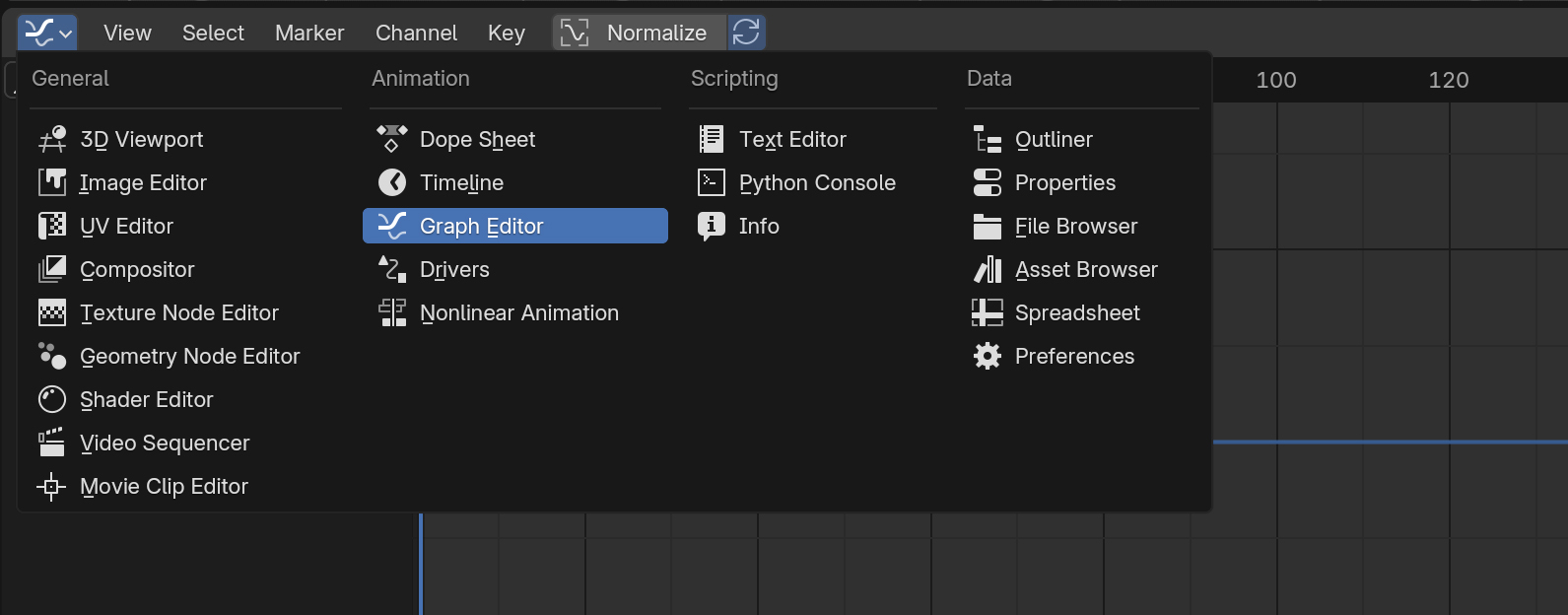Open the Select menu
Image resolution: width=1568 pixels, height=615 pixels.
pyautogui.click(x=213, y=33)
